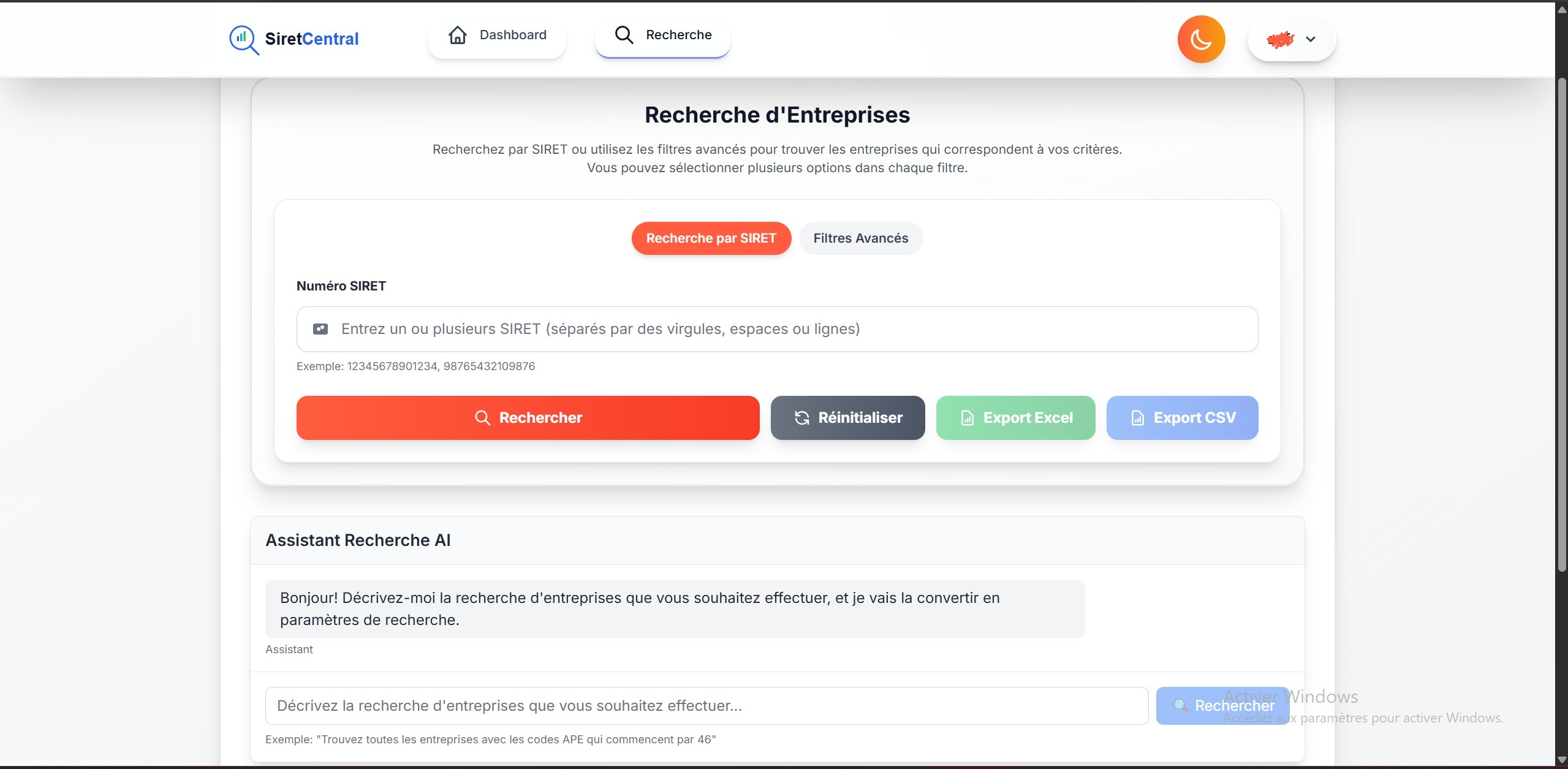Image resolution: width=1568 pixels, height=769 pixels.
Task: Click the red user avatar icon
Action: click(1280, 40)
